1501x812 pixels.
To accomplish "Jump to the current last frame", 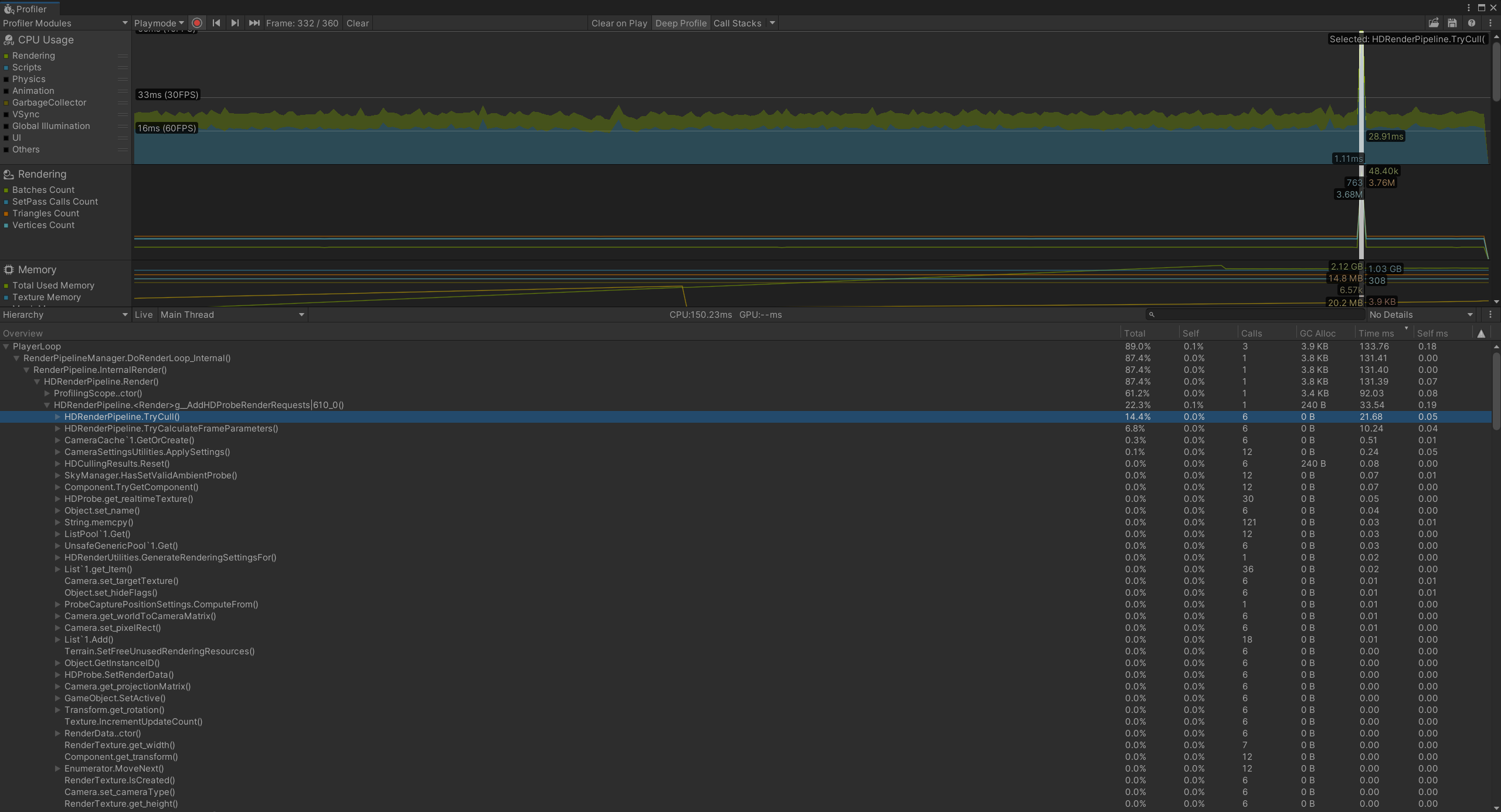I will (254, 23).
